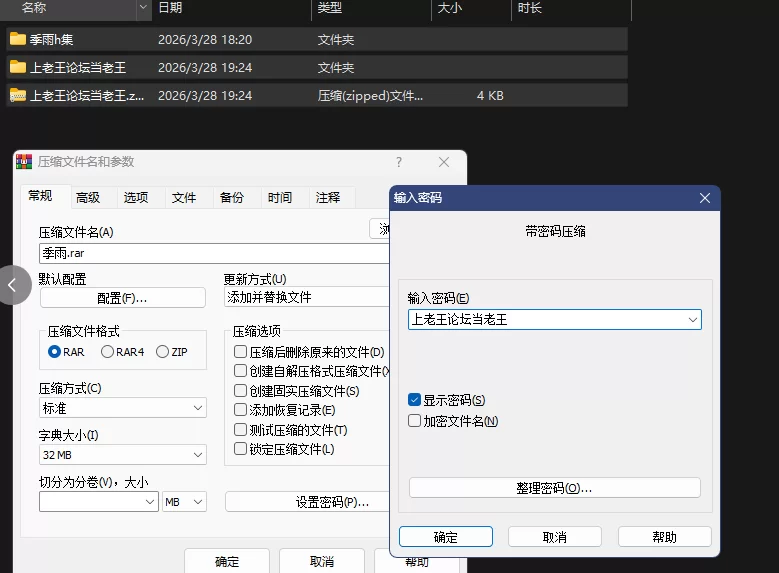This screenshot has height=573, width=779.
Task: Switch to the 高级 tab
Action: pos(88,198)
